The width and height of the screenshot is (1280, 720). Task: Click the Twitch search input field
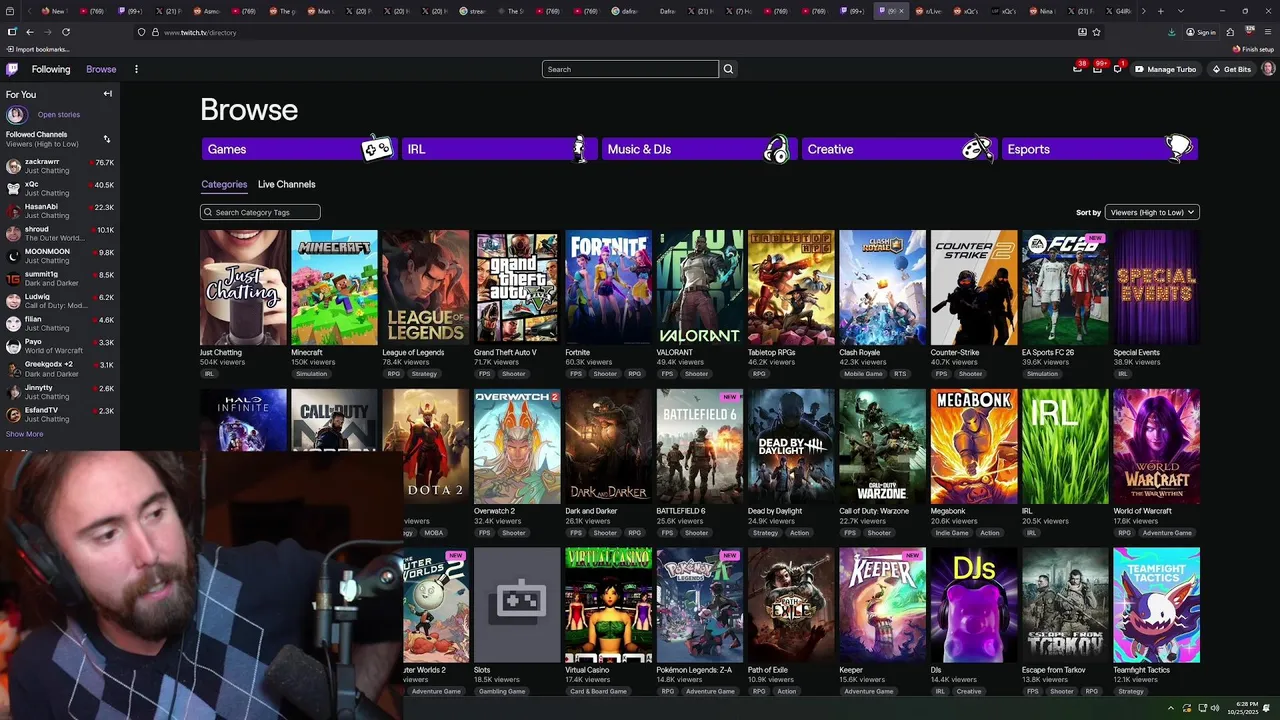click(x=630, y=69)
